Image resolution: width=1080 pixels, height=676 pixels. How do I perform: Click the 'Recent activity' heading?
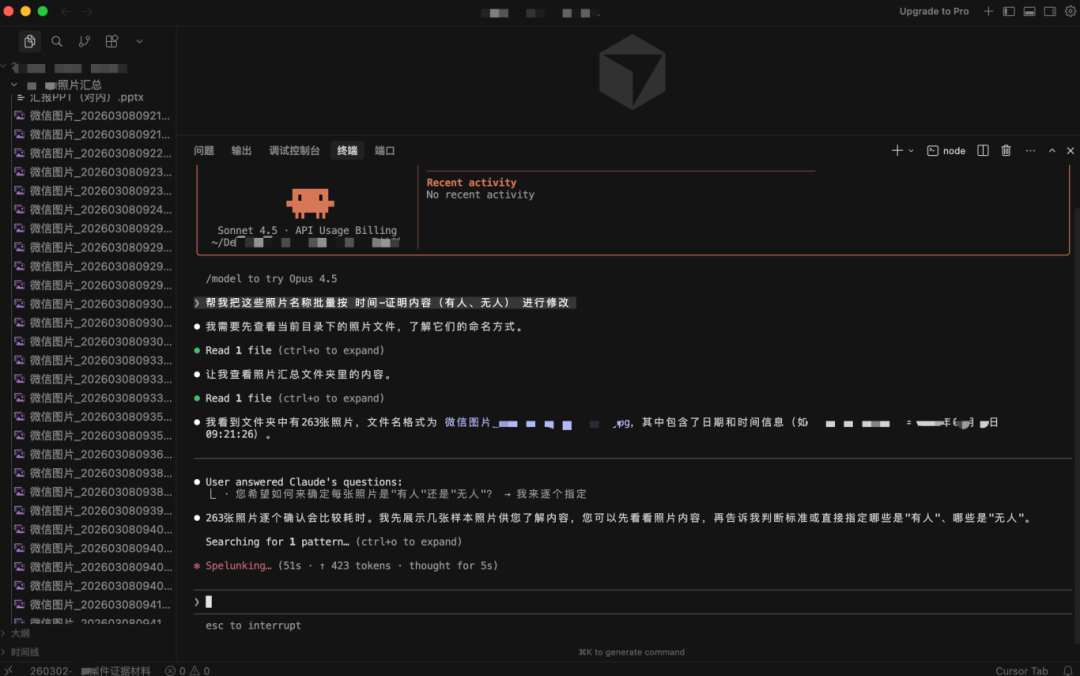(x=471, y=183)
